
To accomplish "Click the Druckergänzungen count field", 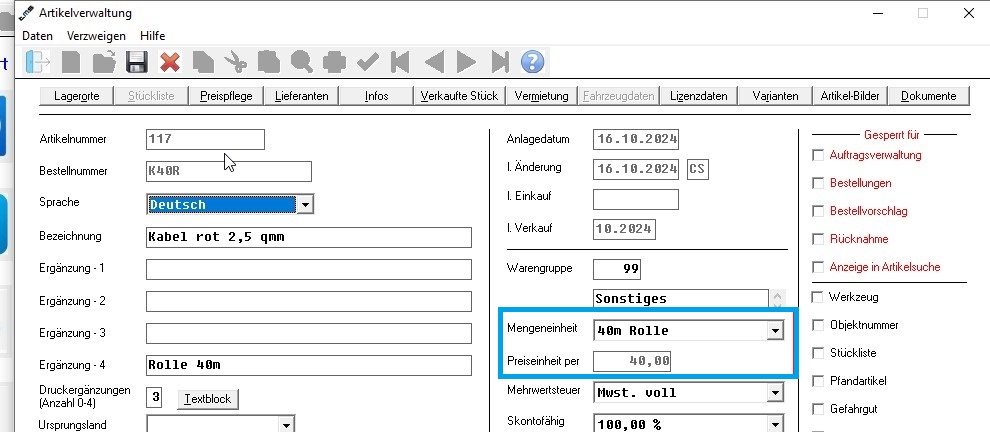I will click(155, 397).
